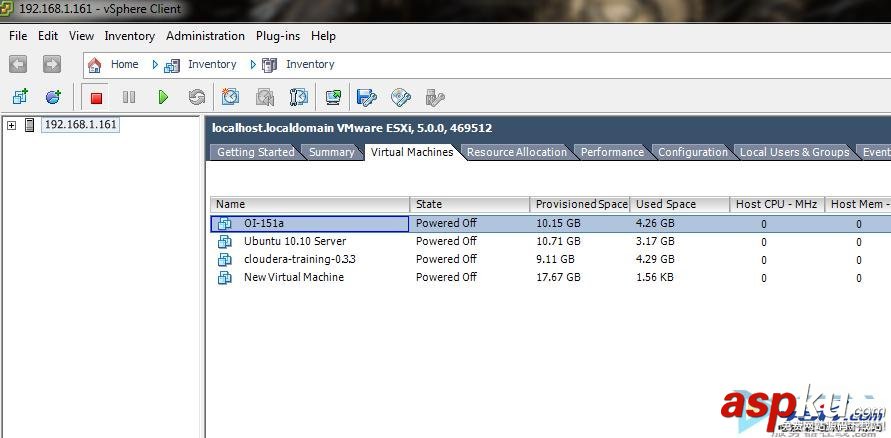Click the VM icon for OI-151a
The height and width of the screenshot is (438, 891).
pos(225,224)
